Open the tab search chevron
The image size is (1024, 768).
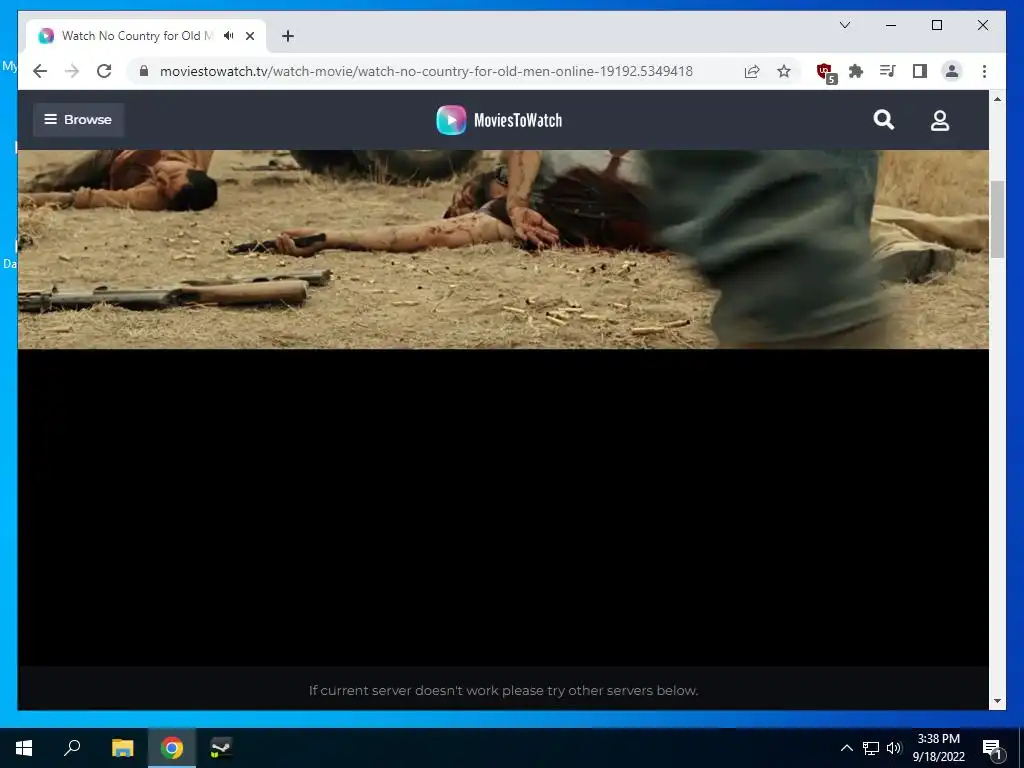pos(844,25)
